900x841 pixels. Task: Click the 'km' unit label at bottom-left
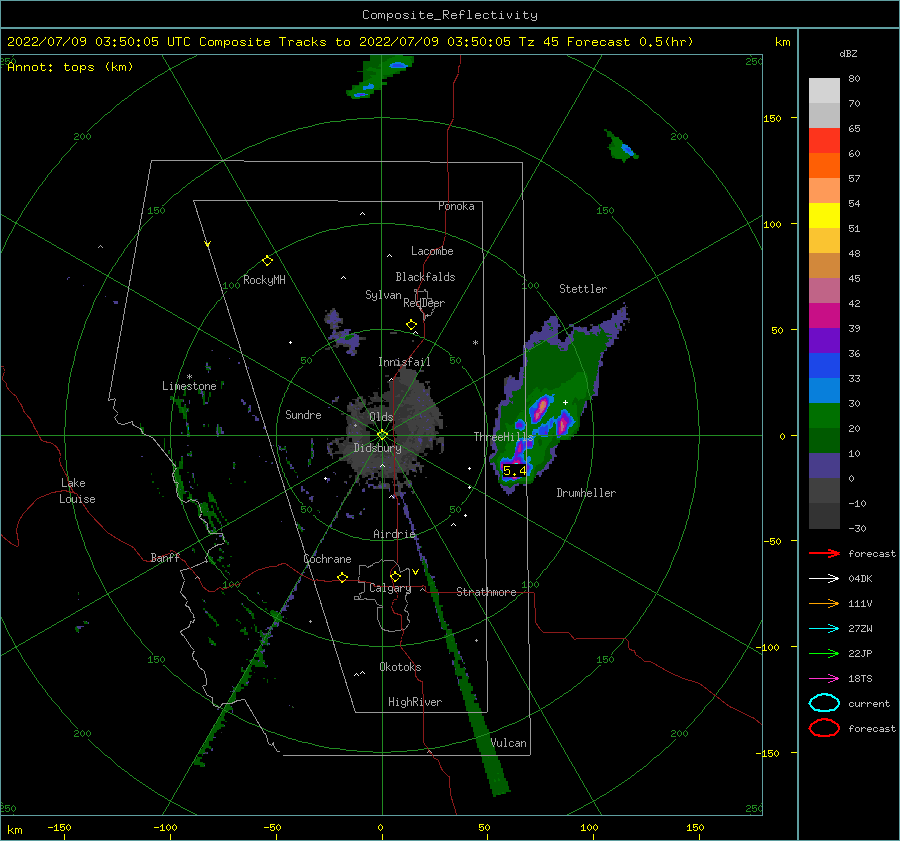(x=14, y=830)
